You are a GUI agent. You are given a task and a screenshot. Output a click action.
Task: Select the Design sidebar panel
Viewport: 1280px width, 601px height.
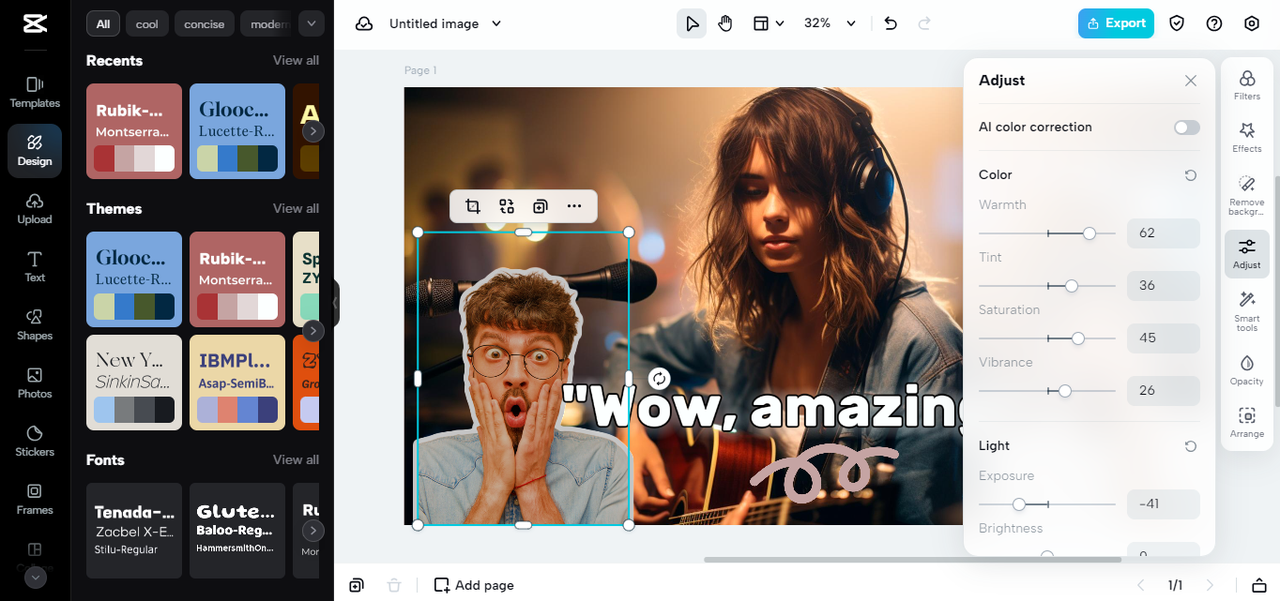pos(35,150)
